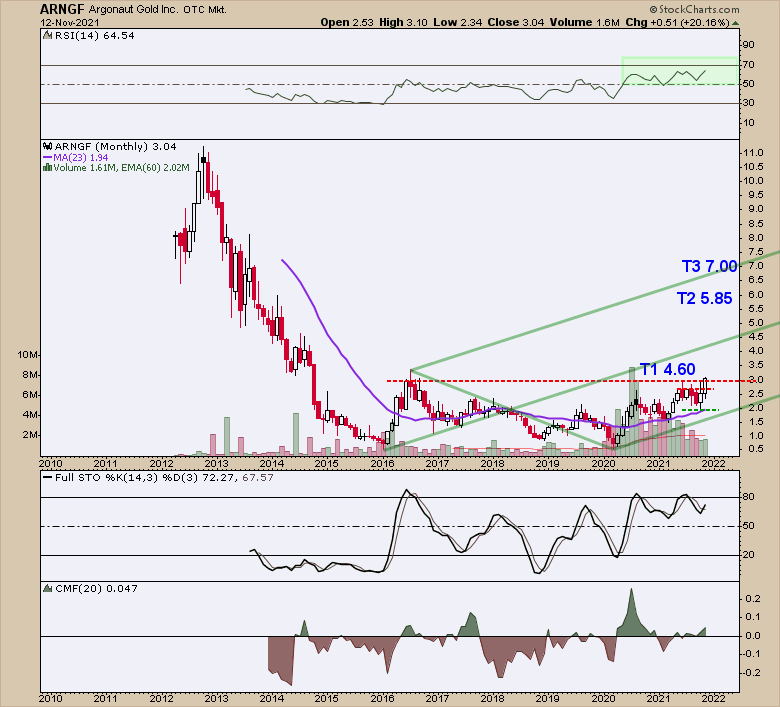
Task: Click the 'Volume 1.6M' value
Action: (585, 22)
